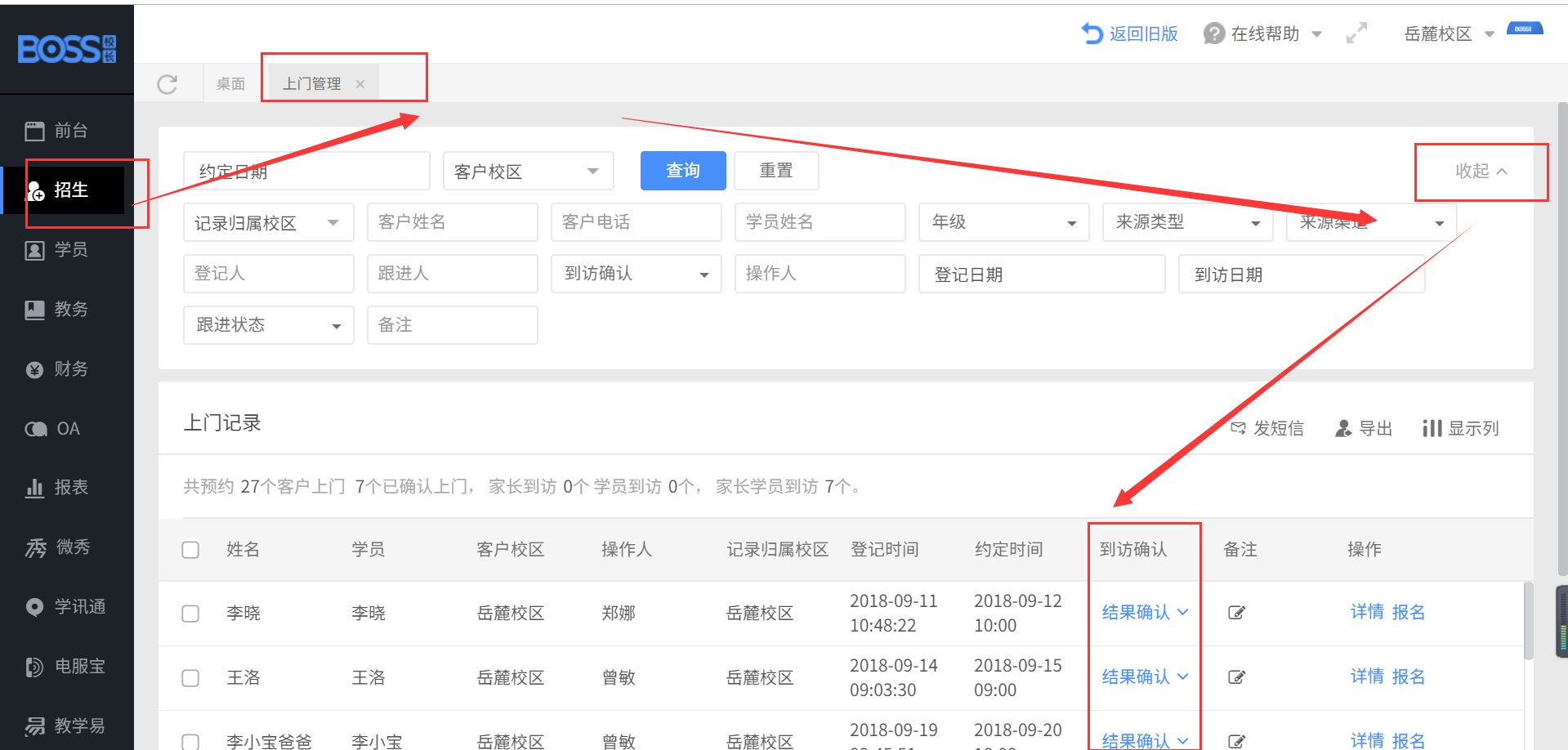Open the OA sidebar section
Screen dimensions: 1568x750
(67, 429)
